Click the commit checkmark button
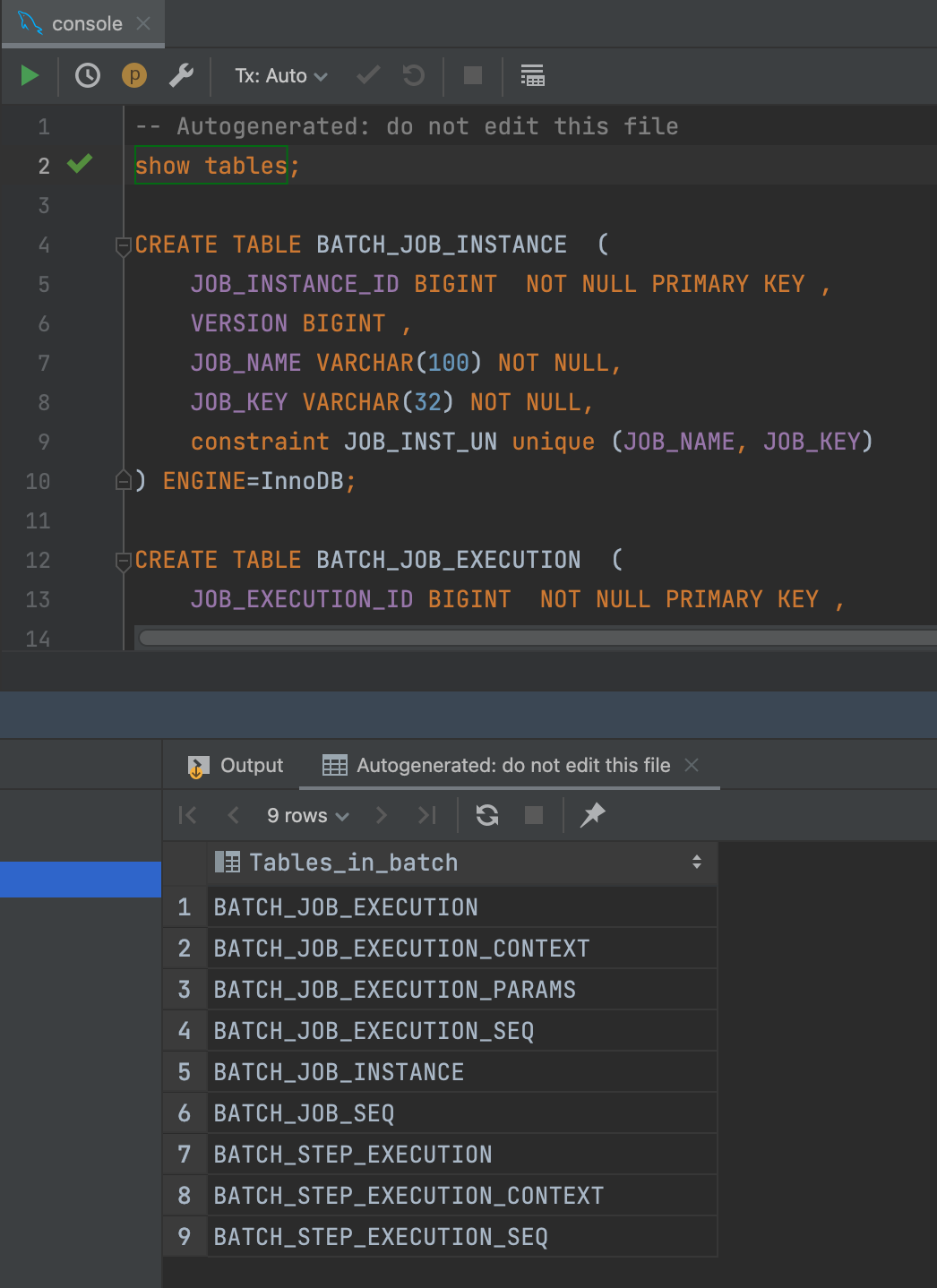This screenshot has width=937, height=1288. coord(367,75)
